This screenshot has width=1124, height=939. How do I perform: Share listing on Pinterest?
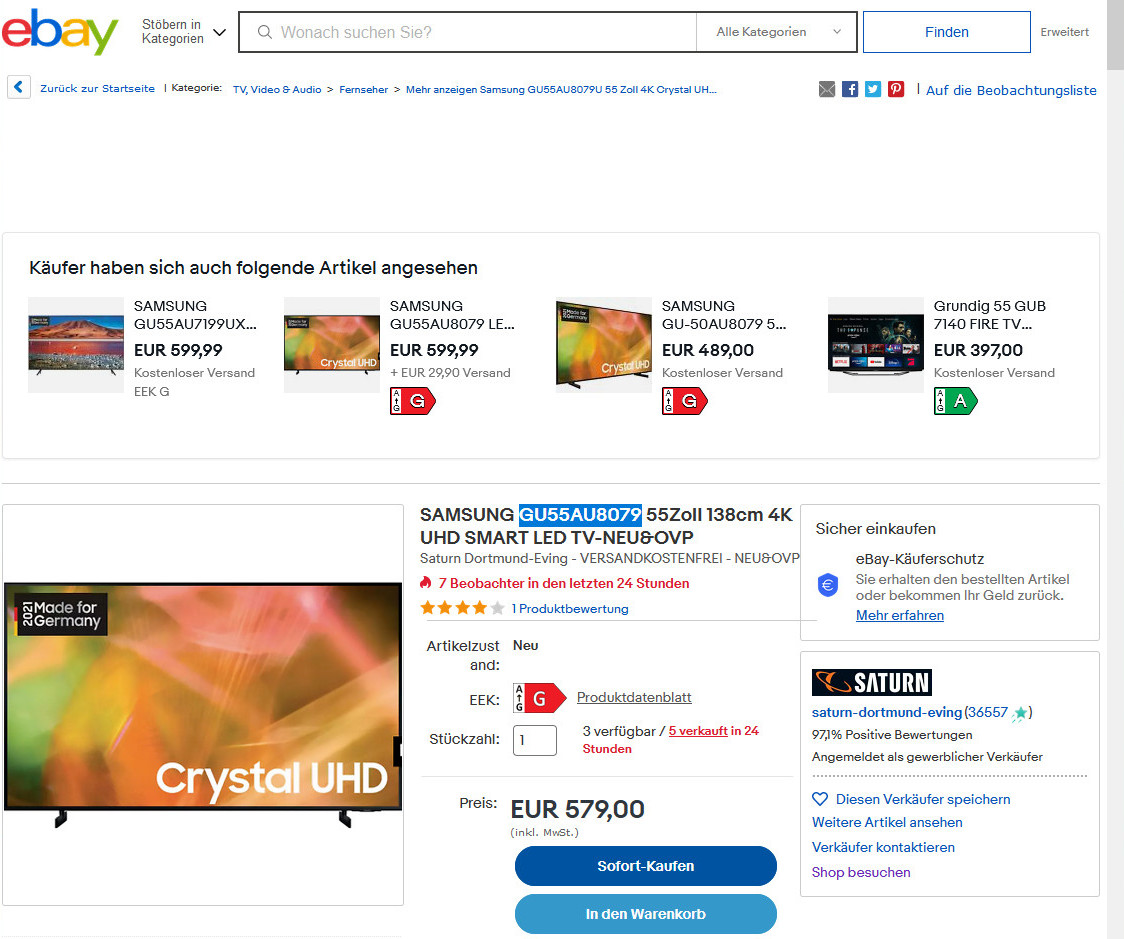pos(895,89)
